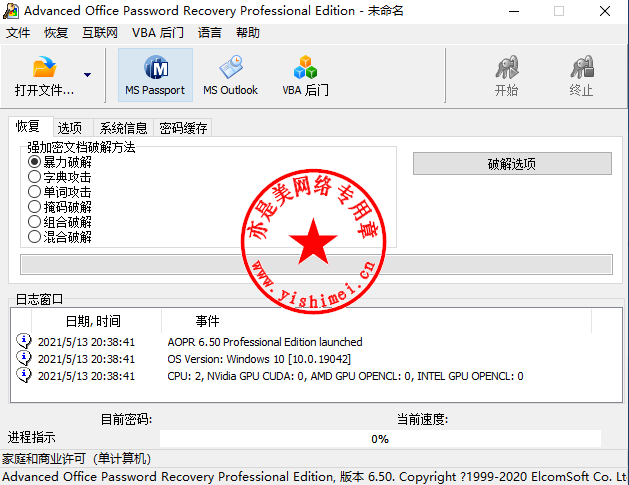This screenshot has width=629, height=485.
Task: Click the 进程指示 0% progress bar
Action: (380, 439)
